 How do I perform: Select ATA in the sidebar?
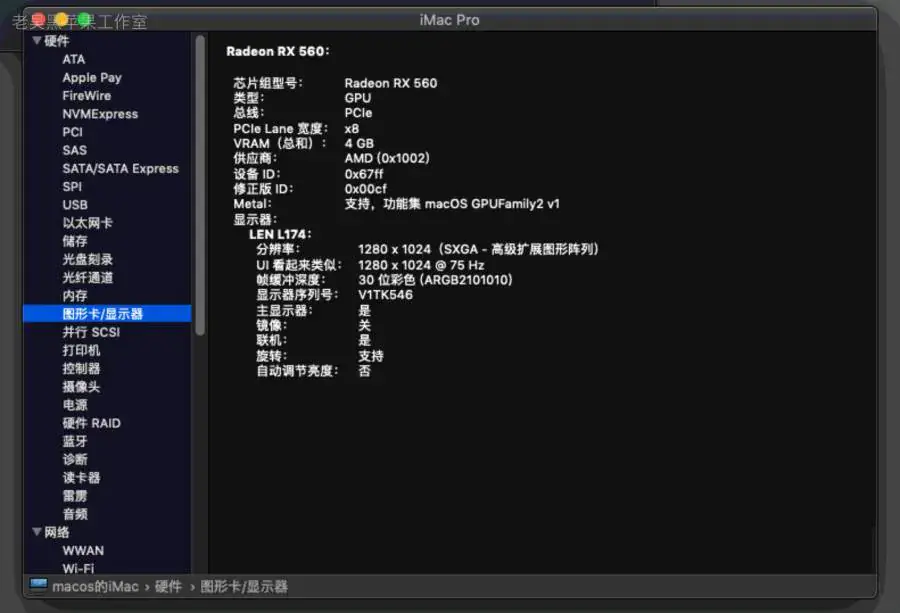tap(73, 59)
